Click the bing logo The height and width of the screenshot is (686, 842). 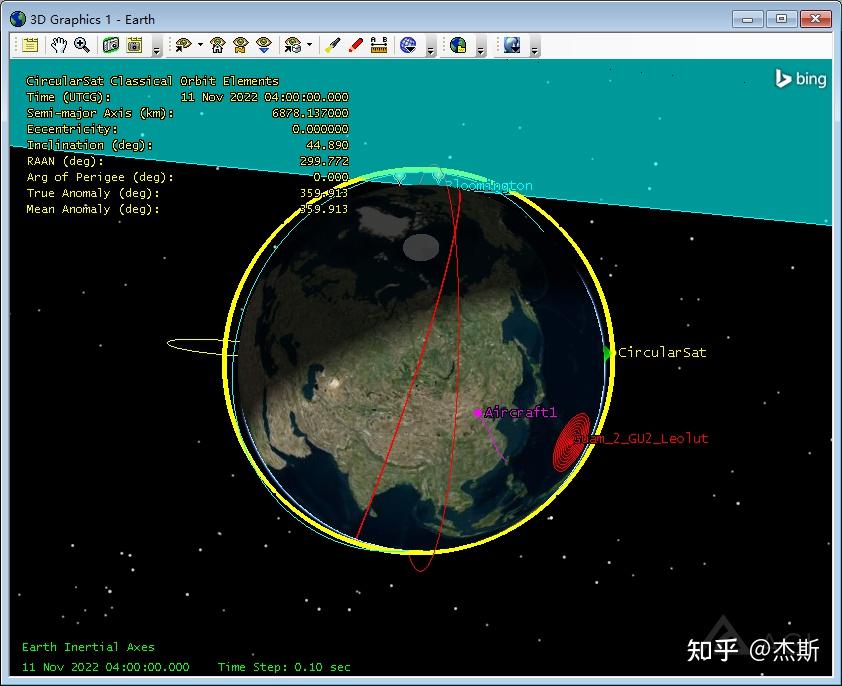pyautogui.click(x=800, y=79)
